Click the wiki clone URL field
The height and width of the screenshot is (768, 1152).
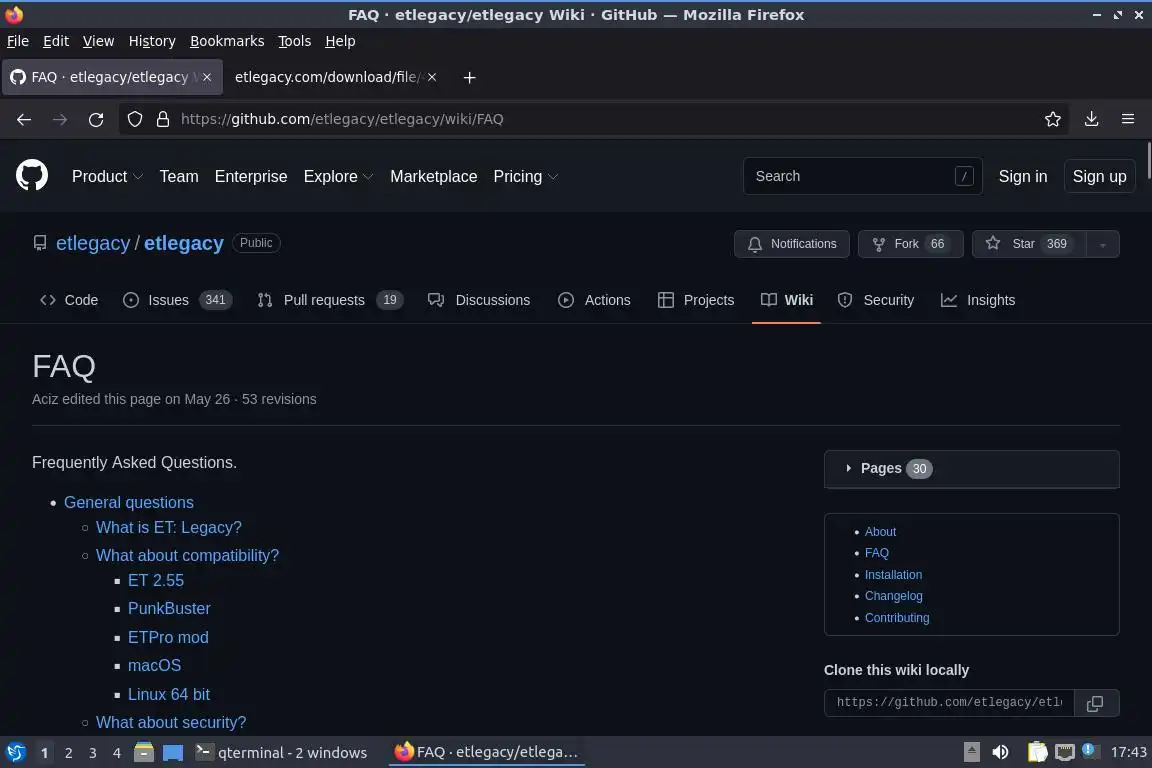click(949, 703)
